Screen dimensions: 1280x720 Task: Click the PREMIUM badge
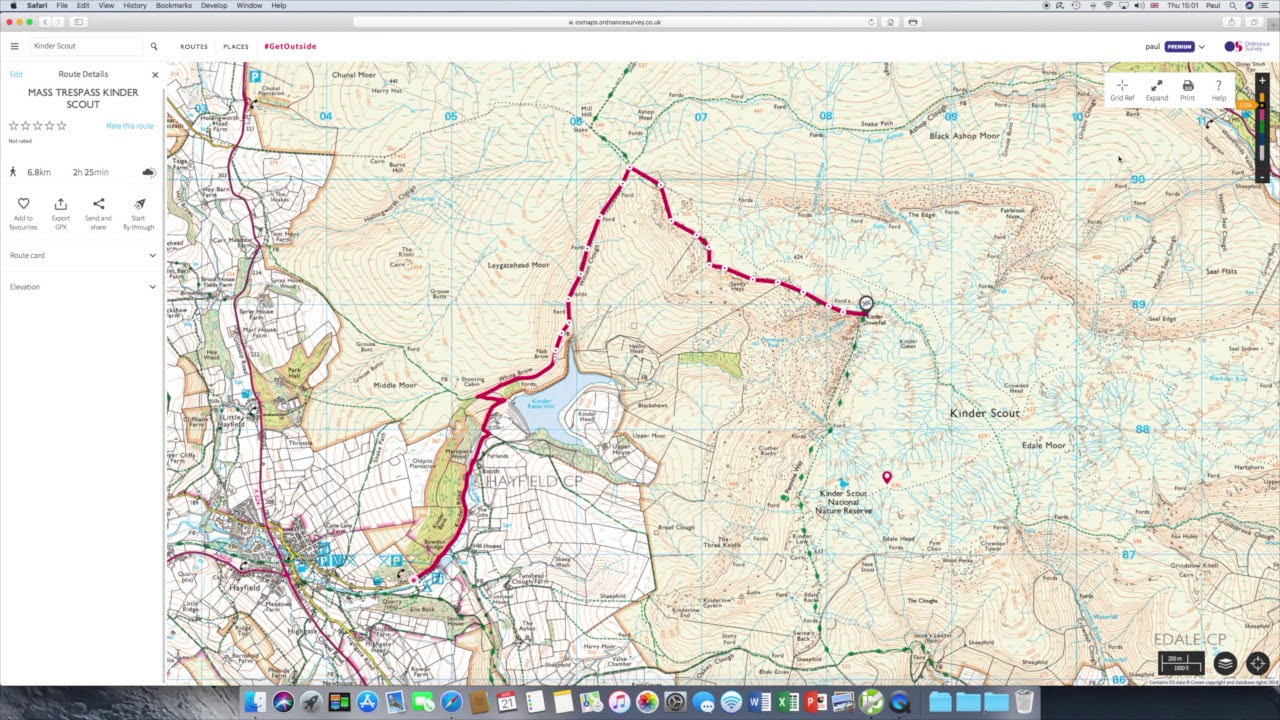pyautogui.click(x=1179, y=47)
